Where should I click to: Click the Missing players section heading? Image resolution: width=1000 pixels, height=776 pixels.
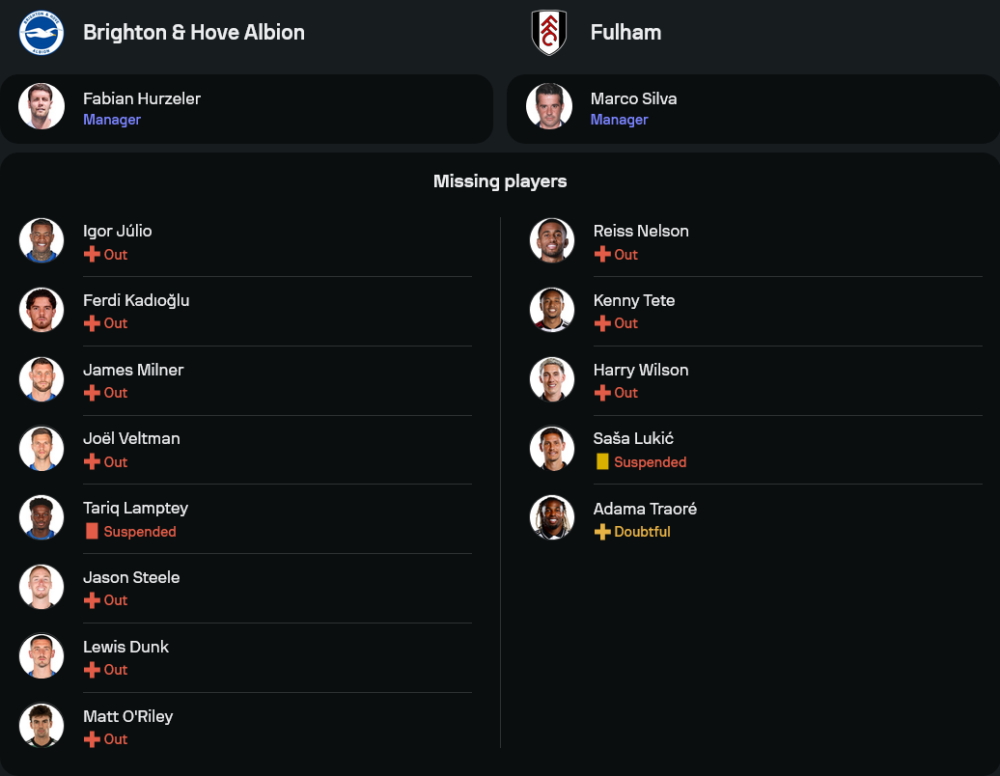[x=500, y=182]
